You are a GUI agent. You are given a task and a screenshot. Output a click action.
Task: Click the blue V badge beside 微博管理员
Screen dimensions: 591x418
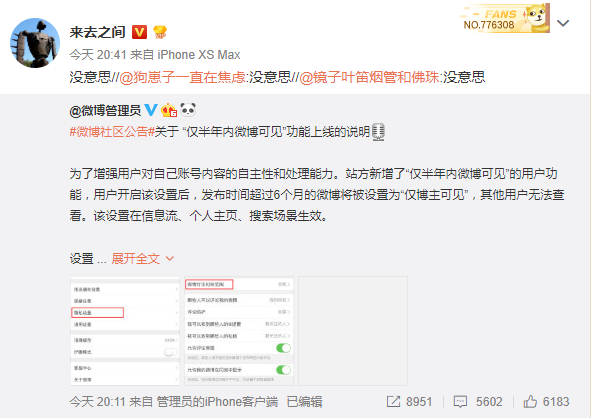click(151, 110)
